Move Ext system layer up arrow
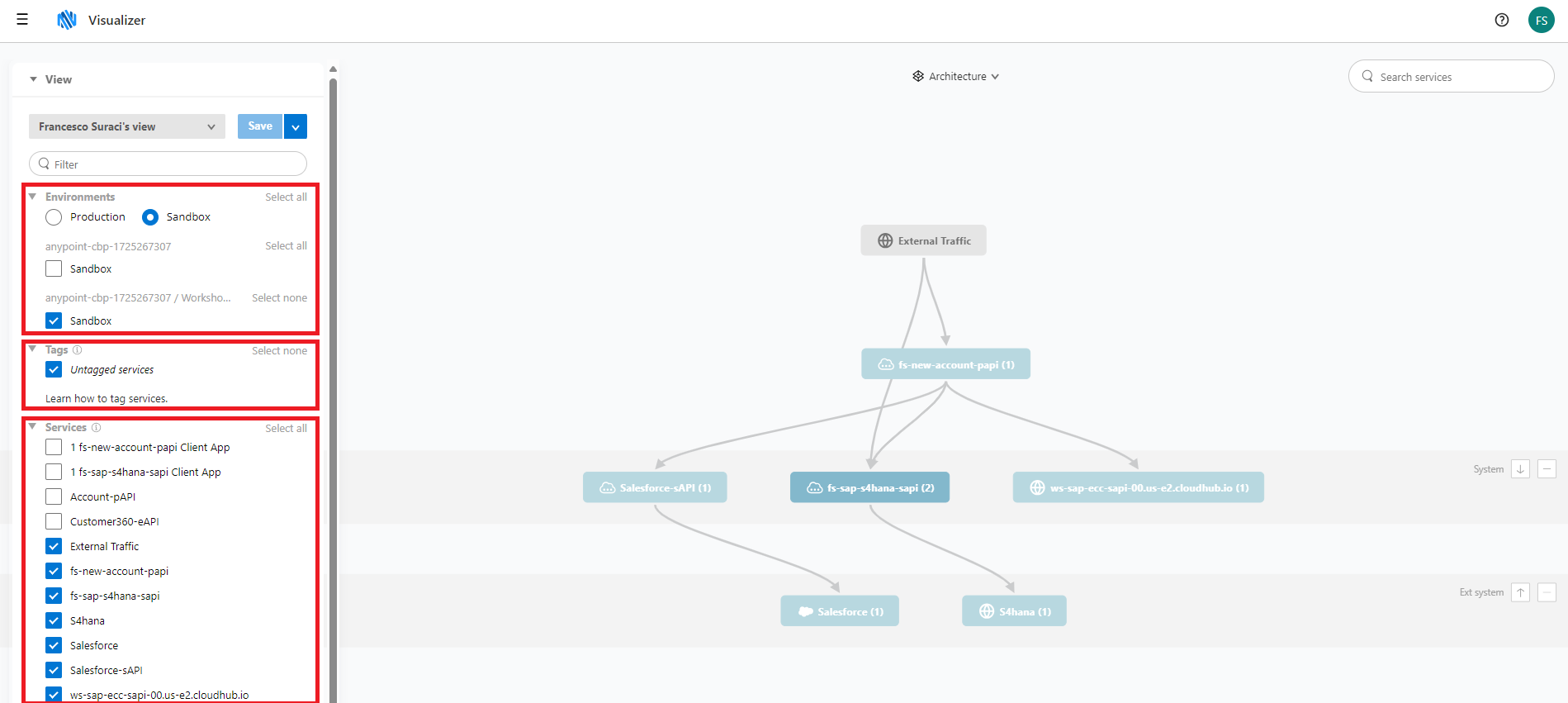Viewport: 1568px width, 703px height. point(1520,592)
